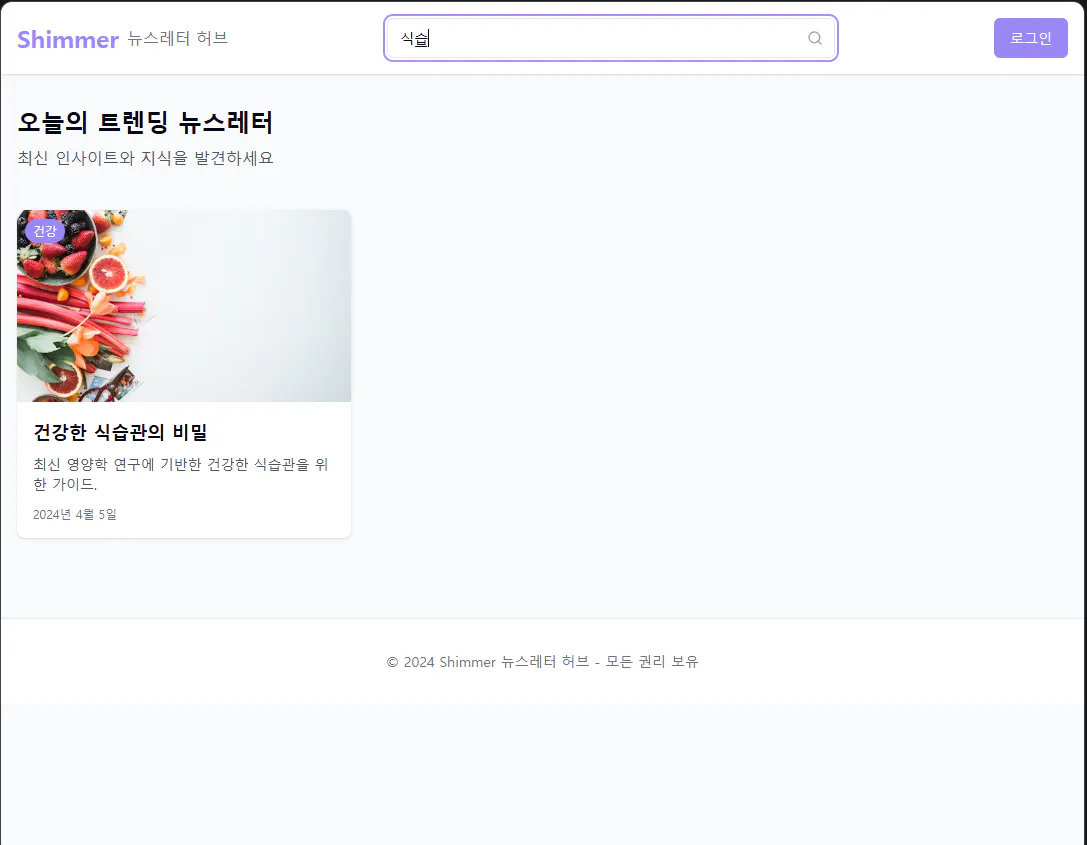Open the fruit and vegetable article thumbnail

(184, 306)
